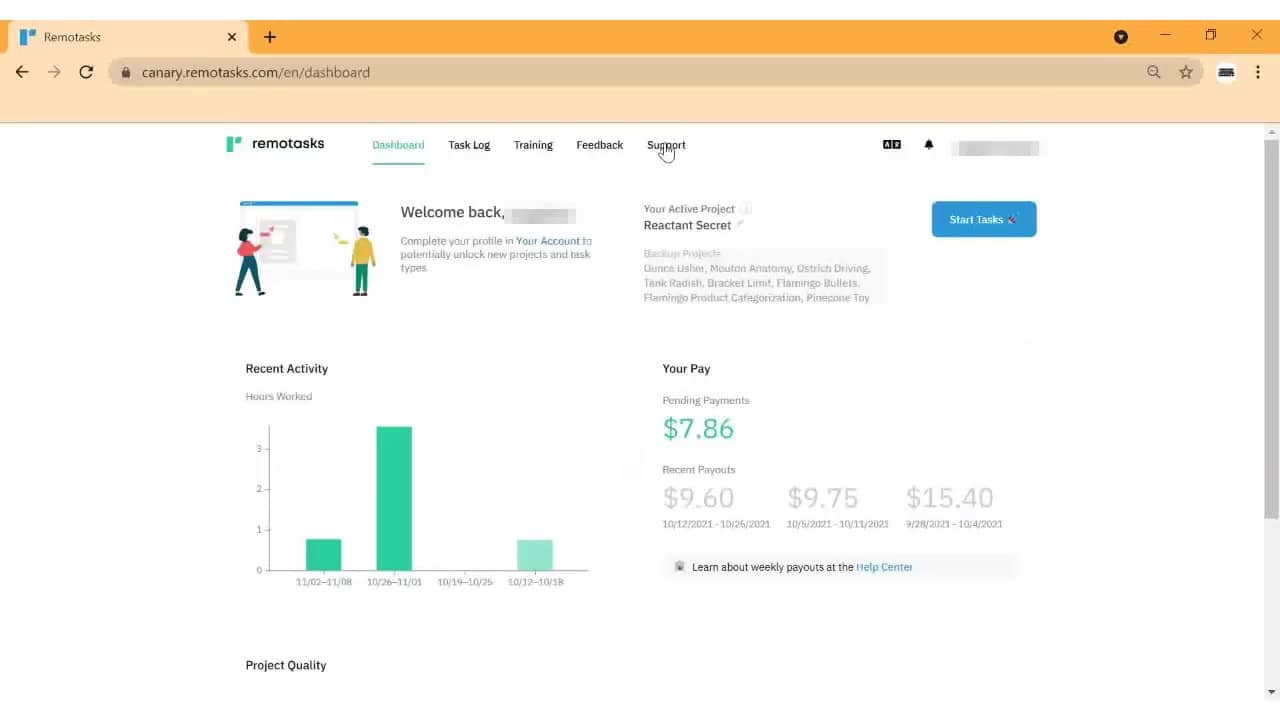
Task: Click the Start Tasks button
Action: (983, 219)
